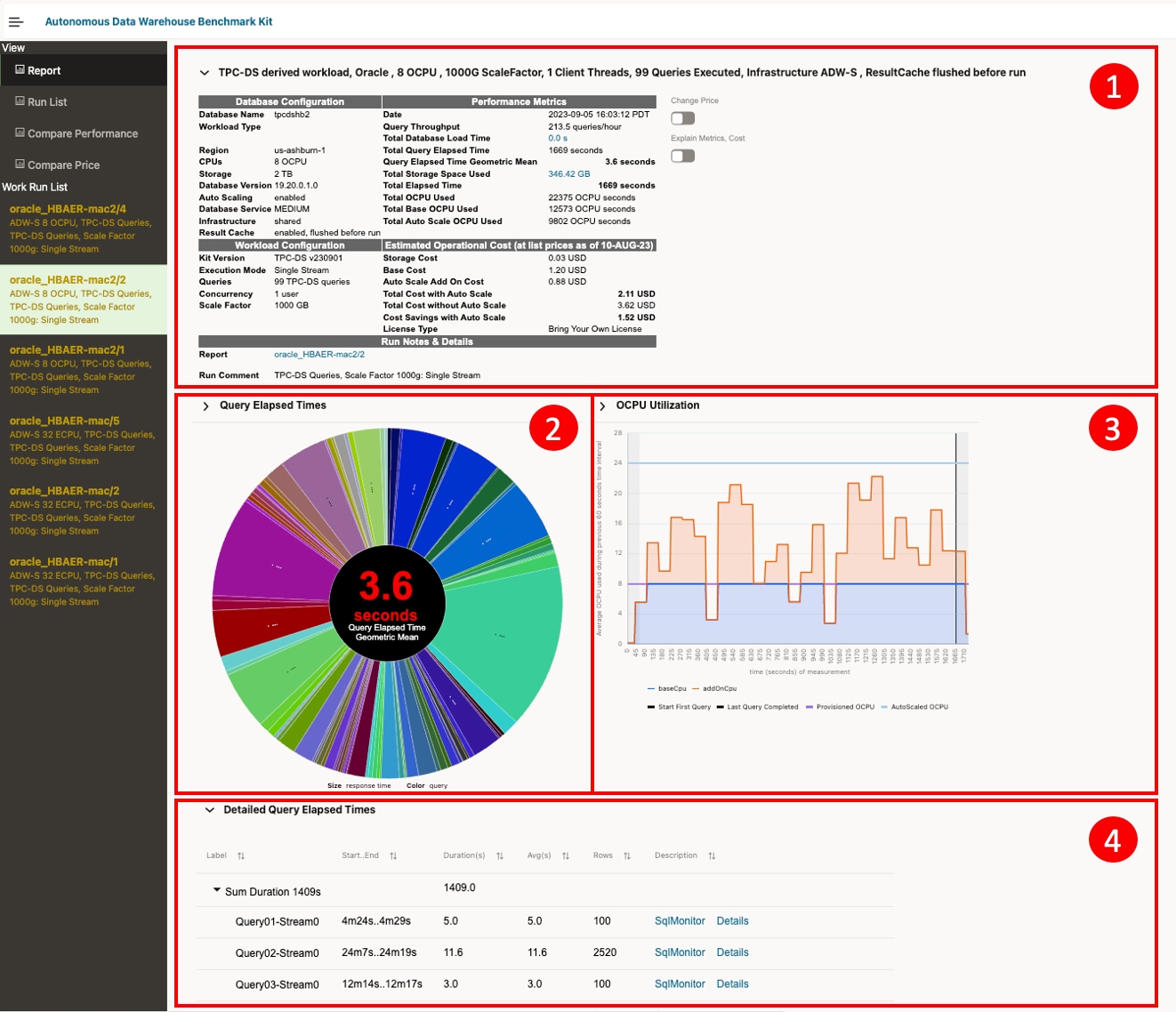Click the baseCpu legend entry
Image resolution: width=1176 pixels, height=1012 pixels.
click(667, 688)
